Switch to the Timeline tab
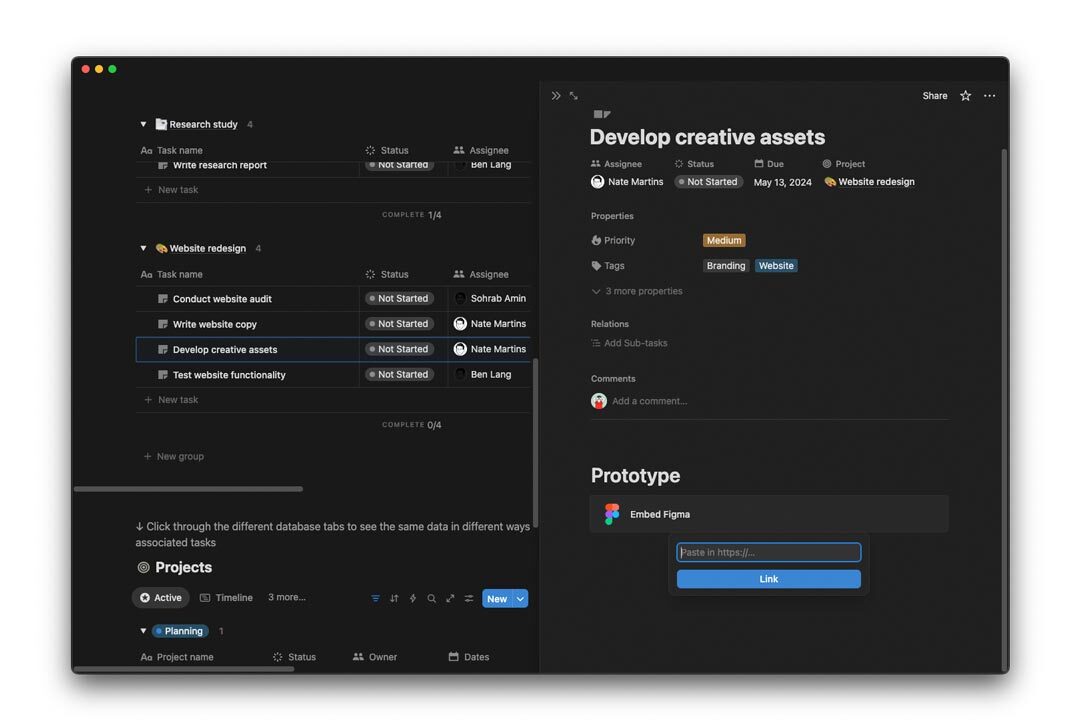The height and width of the screenshot is (720, 1080). click(226, 598)
